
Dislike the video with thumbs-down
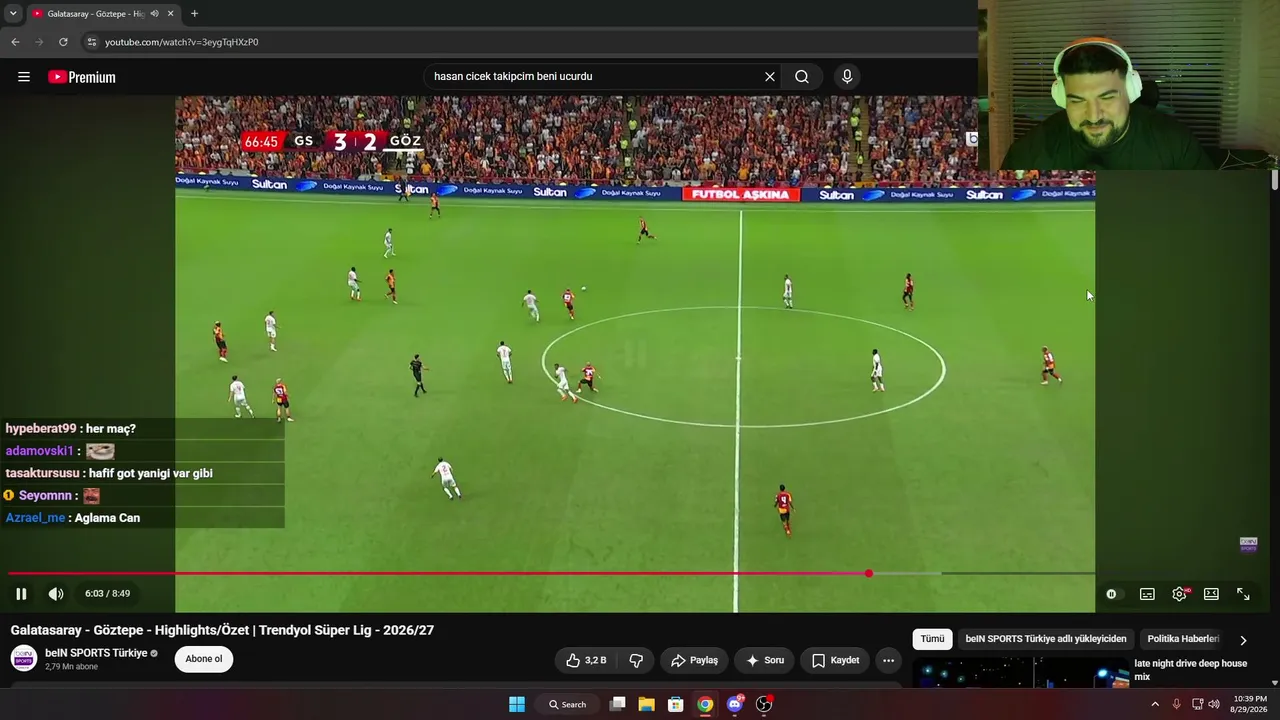point(636,660)
